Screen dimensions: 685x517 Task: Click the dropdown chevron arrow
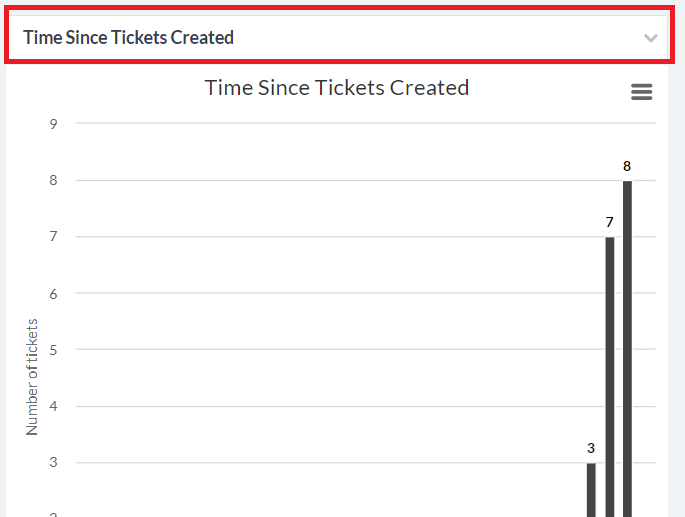coord(650,38)
